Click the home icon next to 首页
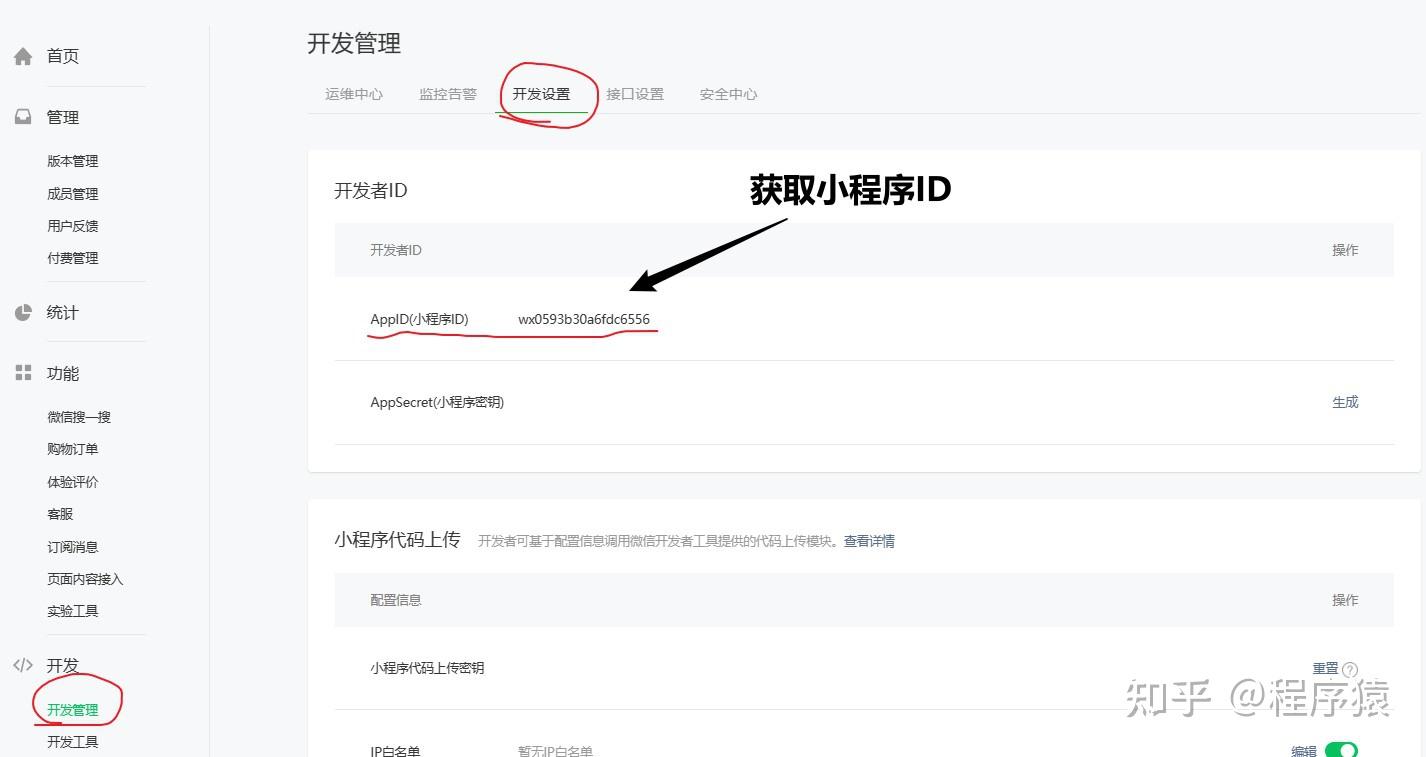Screen dimensions: 1426x757 coord(23,57)
